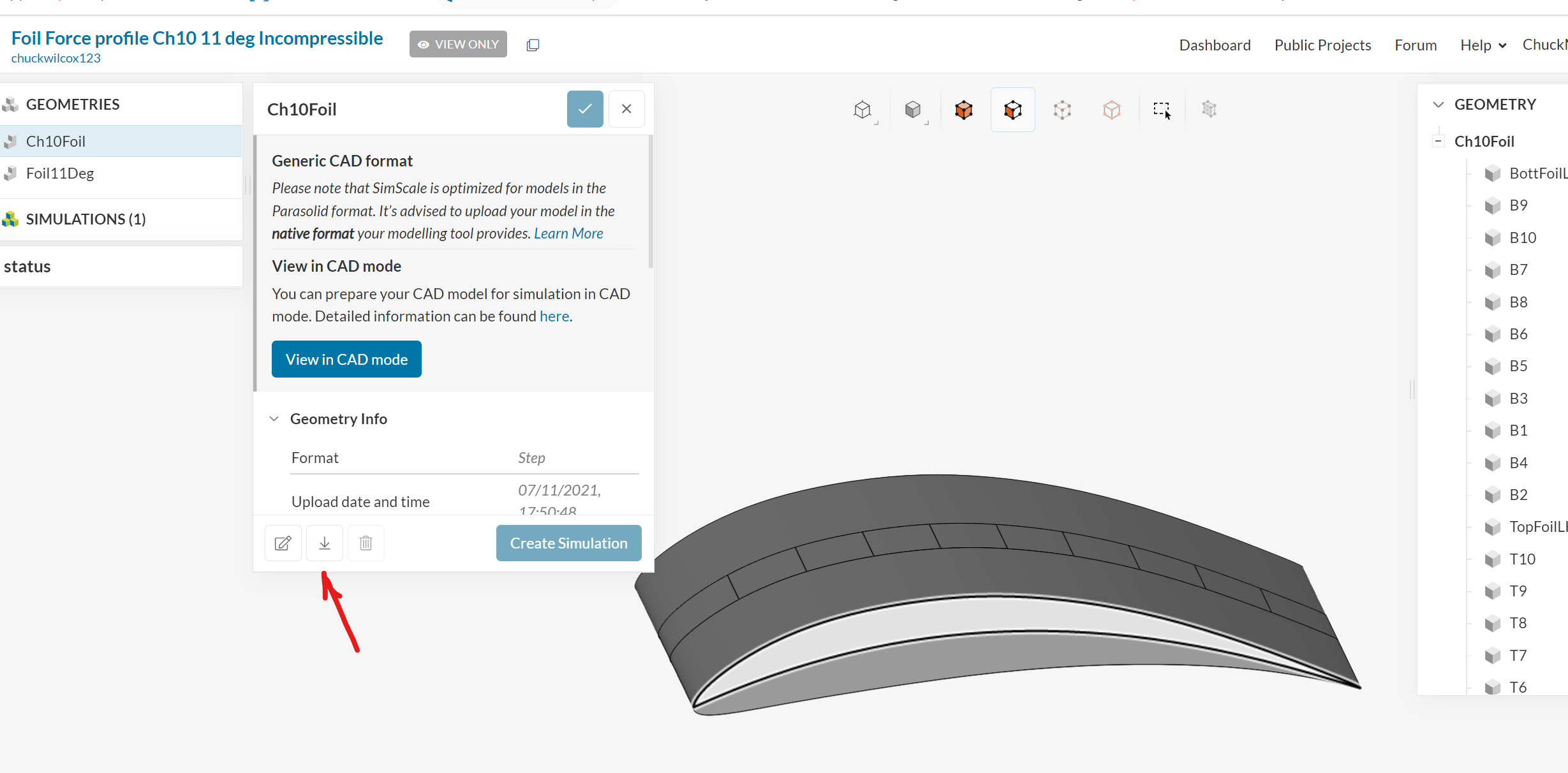
Task: Activate the face selection mode icon
Action: click(x=1012, y=110)
